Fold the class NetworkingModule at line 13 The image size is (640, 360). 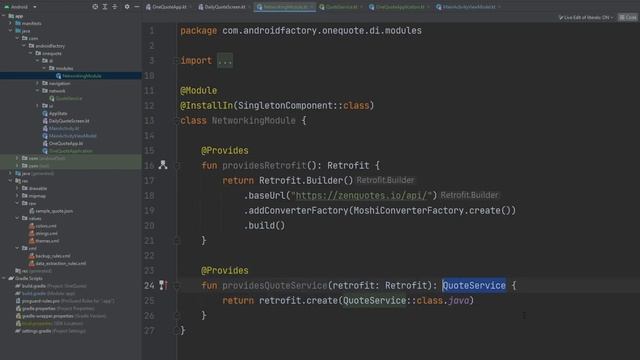(177, 121)
